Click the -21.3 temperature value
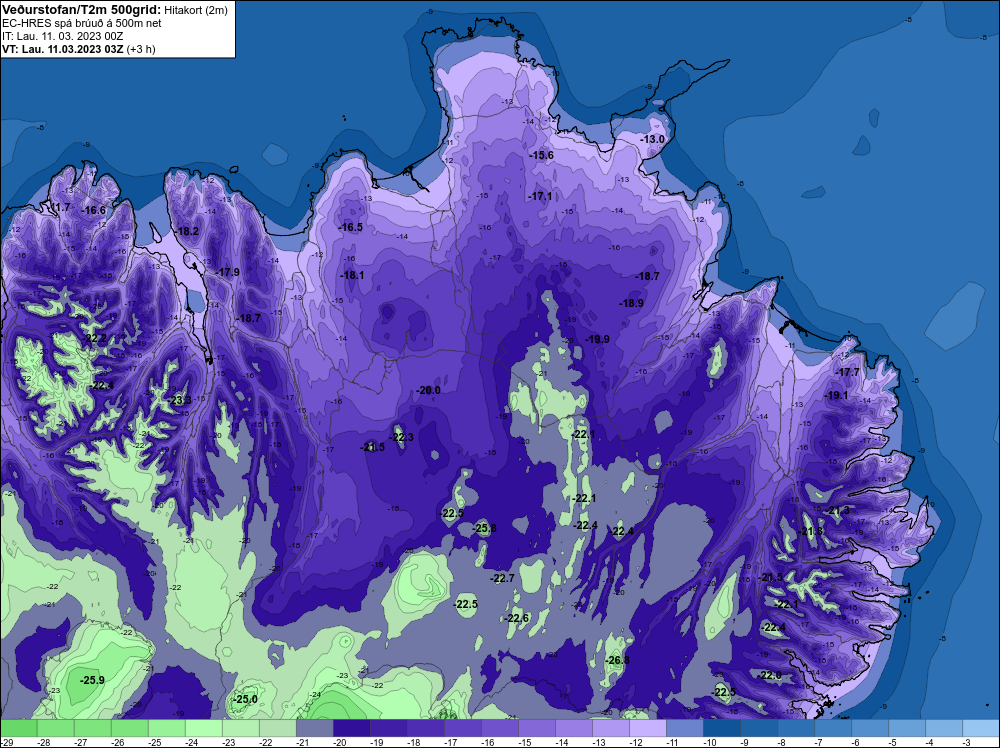 (837, 510)
